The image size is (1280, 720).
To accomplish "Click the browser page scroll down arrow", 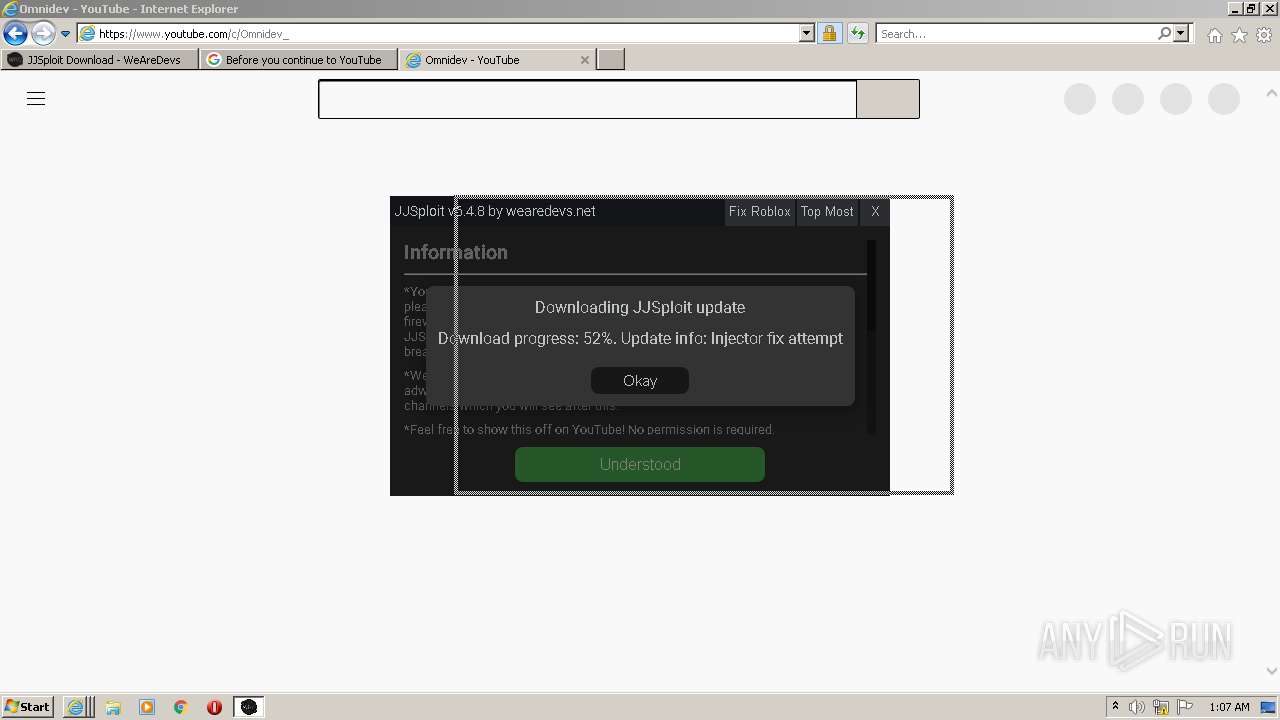I will (1272, 671).
